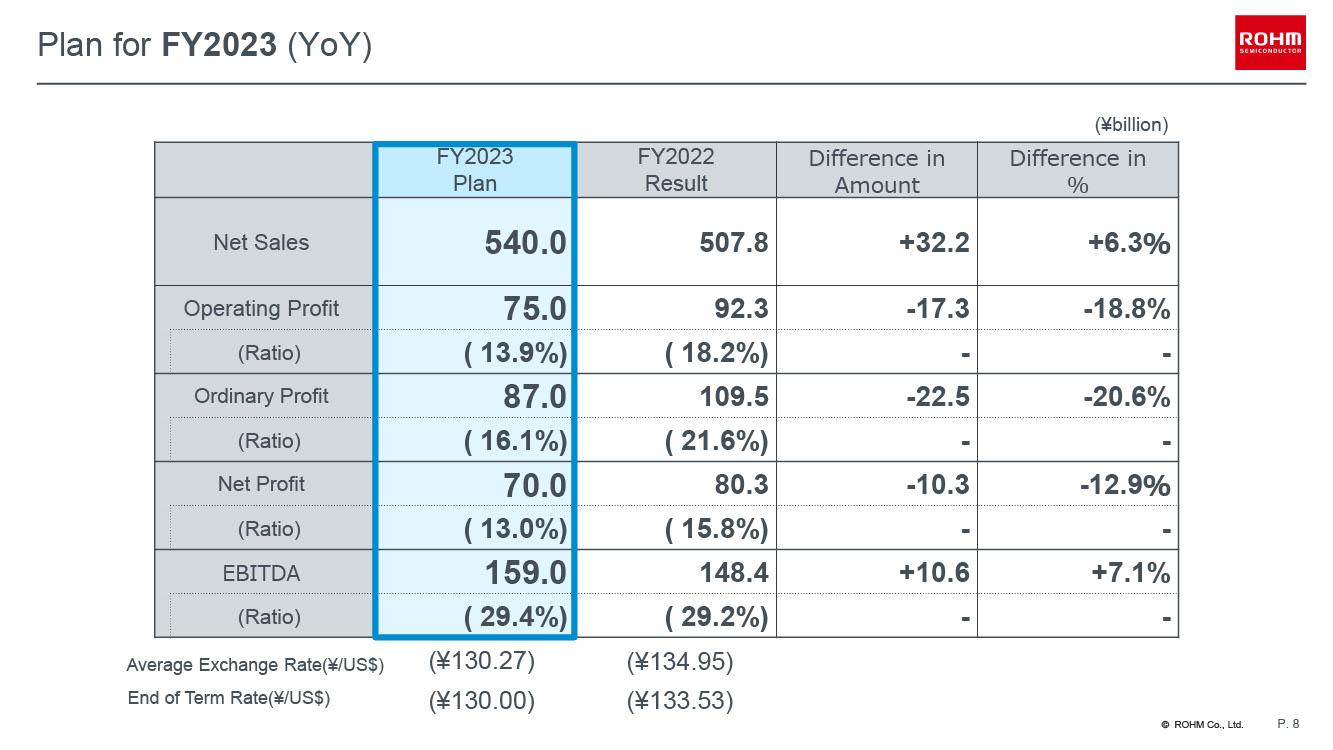Screen dimensions: 1333x750
Task: Click the Plan for FY2023 slide title
Action: coord(205,45)
